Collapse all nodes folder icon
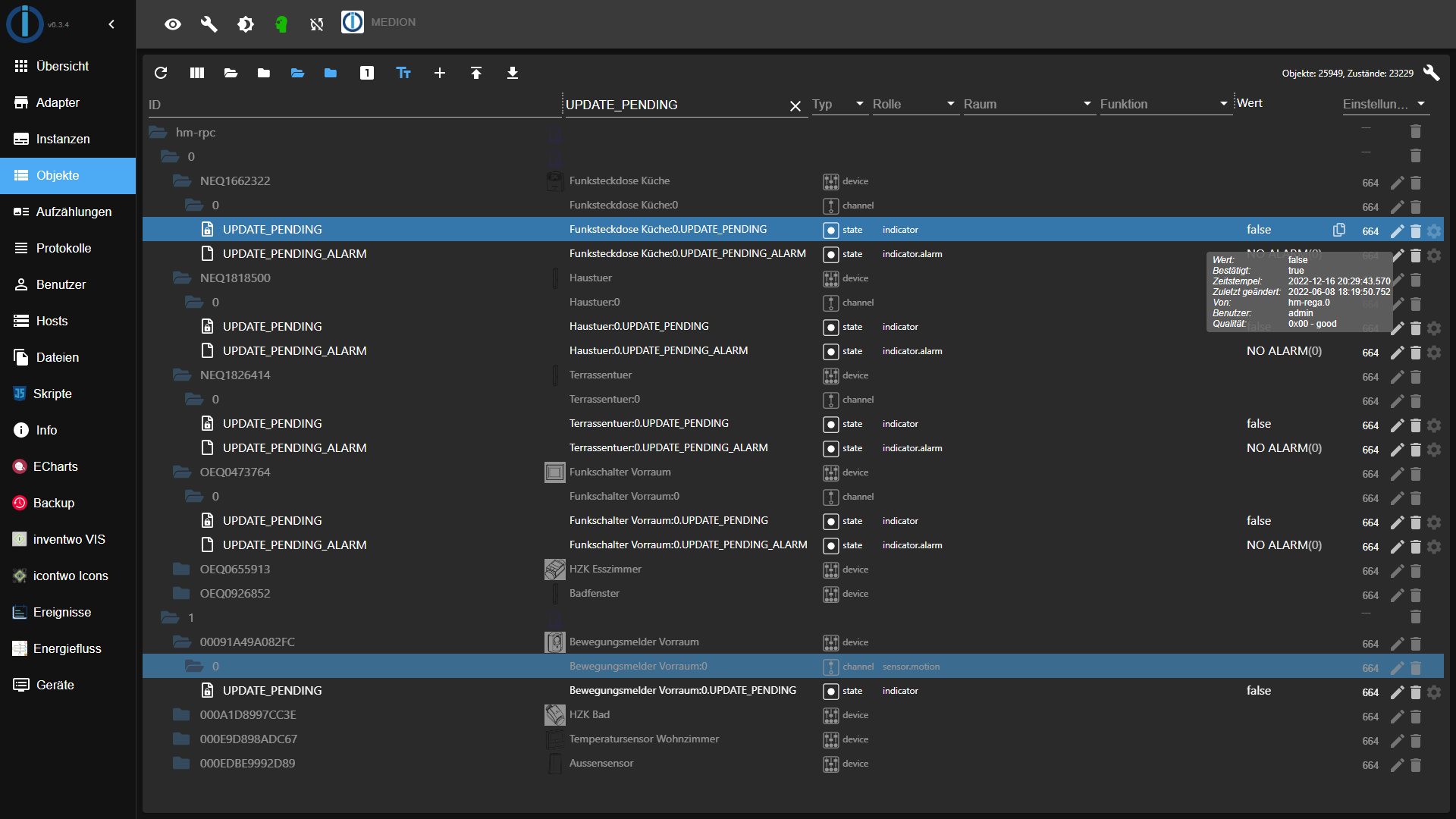This screenshot has width=1456, height=819. [264, 73]
